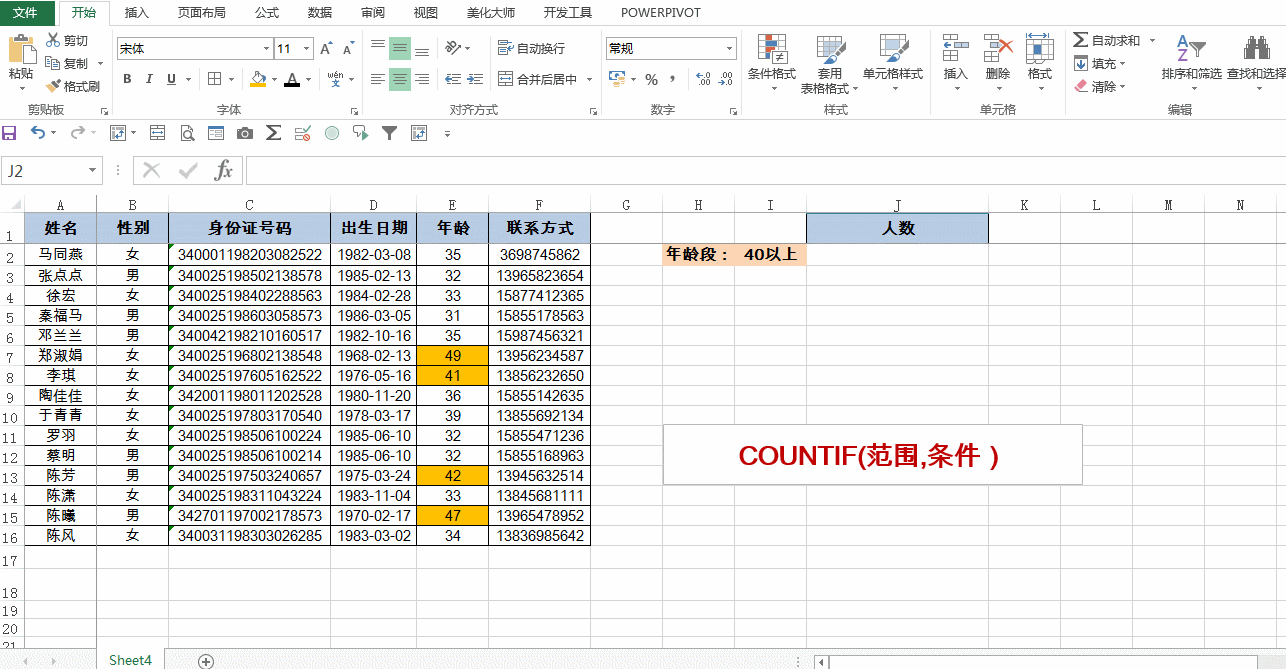1286x669 pixels.
Task: Click the horizontal scrollbar left arrow
Action: (820, 661)
